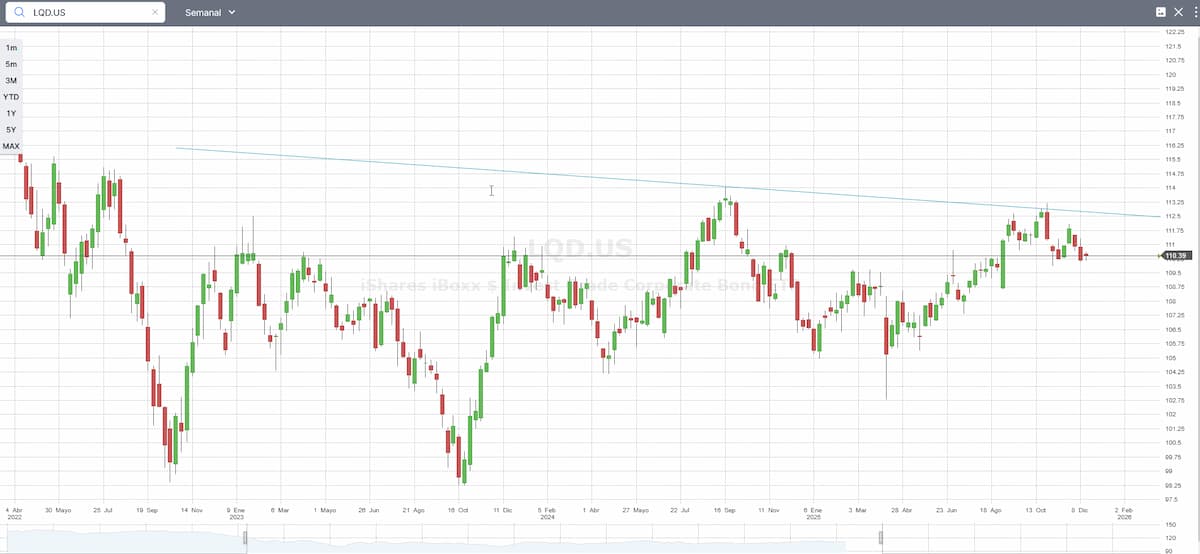Click the save chart image icon
This screenshot has width=1200, height=554.
[x=1160, y=12]
